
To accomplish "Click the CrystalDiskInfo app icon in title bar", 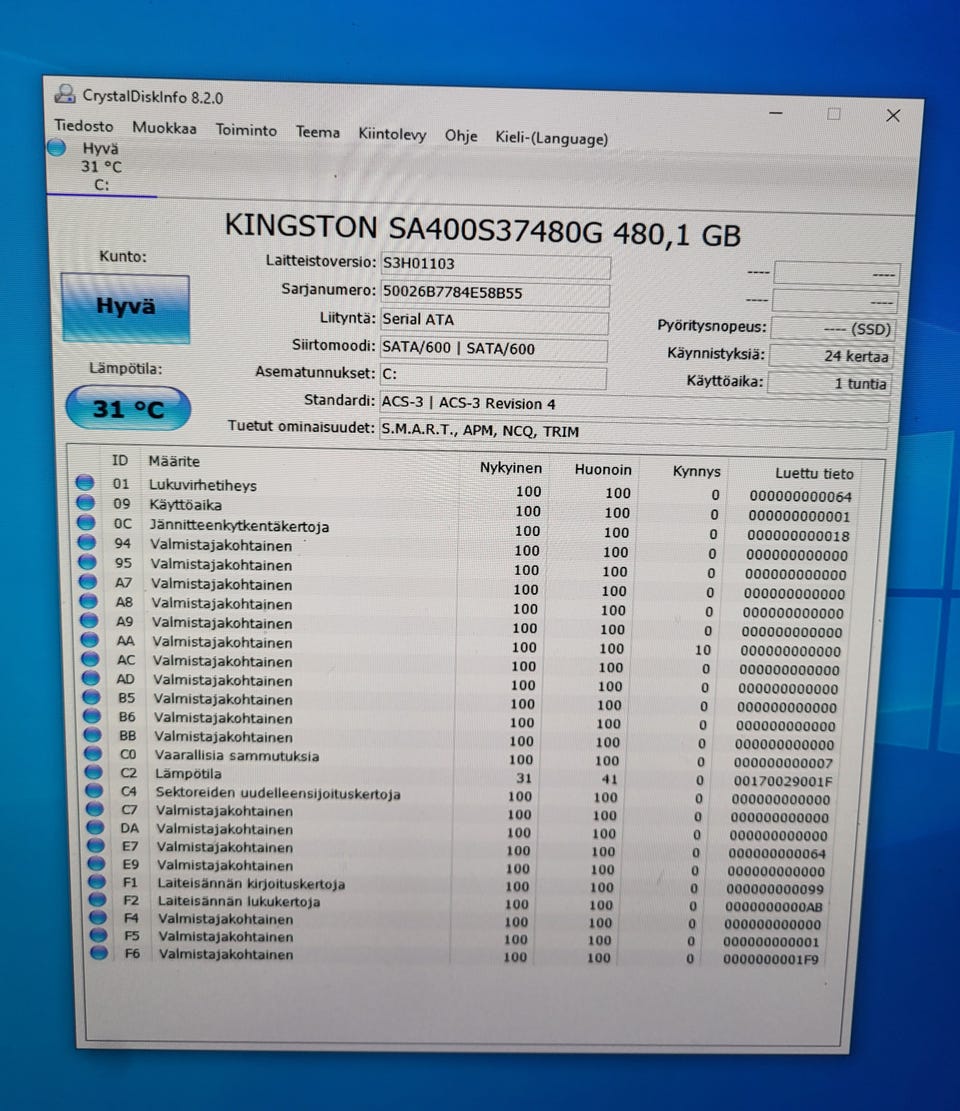I will pyautogui.click(x=64, y=94).
